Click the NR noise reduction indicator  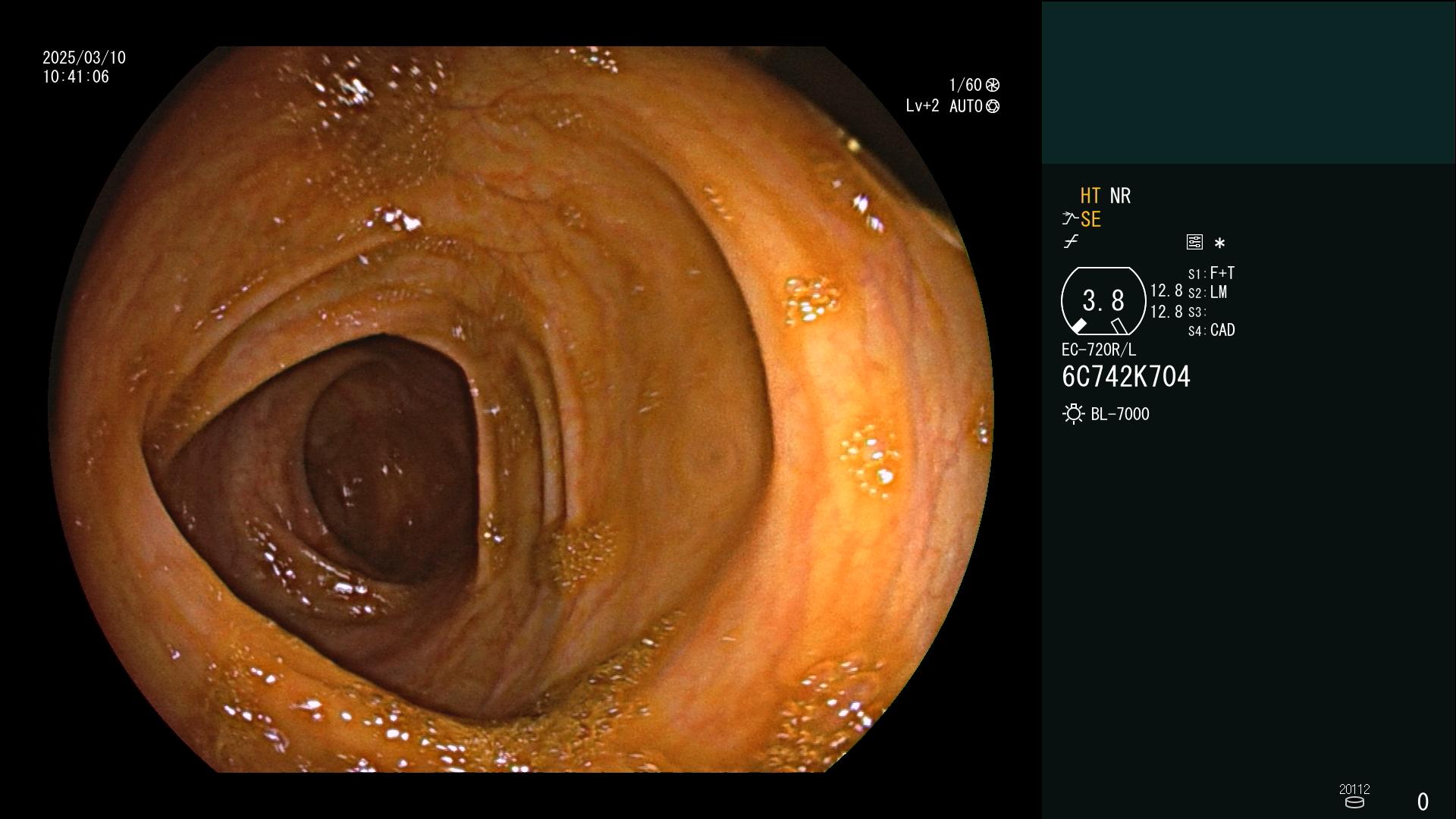[1120, 196]
